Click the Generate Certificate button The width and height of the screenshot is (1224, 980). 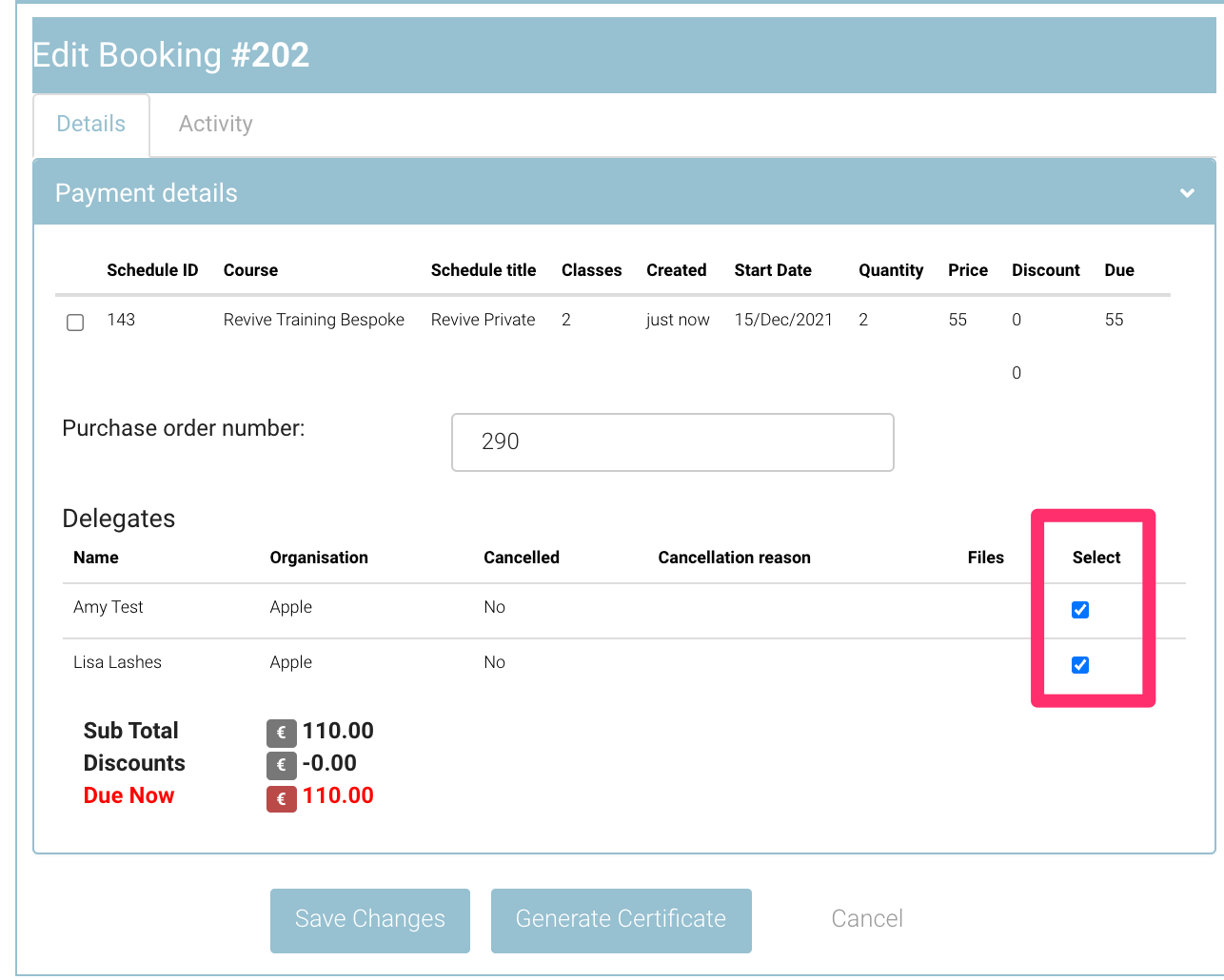coord(621,919)
